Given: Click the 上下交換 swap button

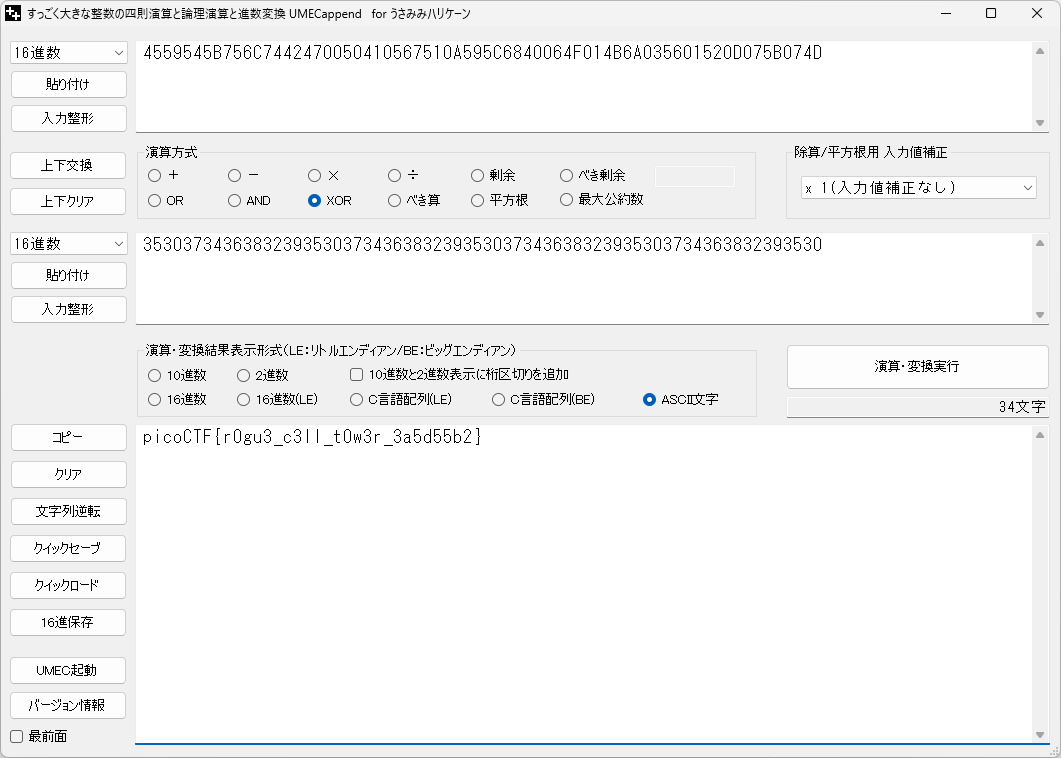Looking at the screenshot, I should 68,164.
